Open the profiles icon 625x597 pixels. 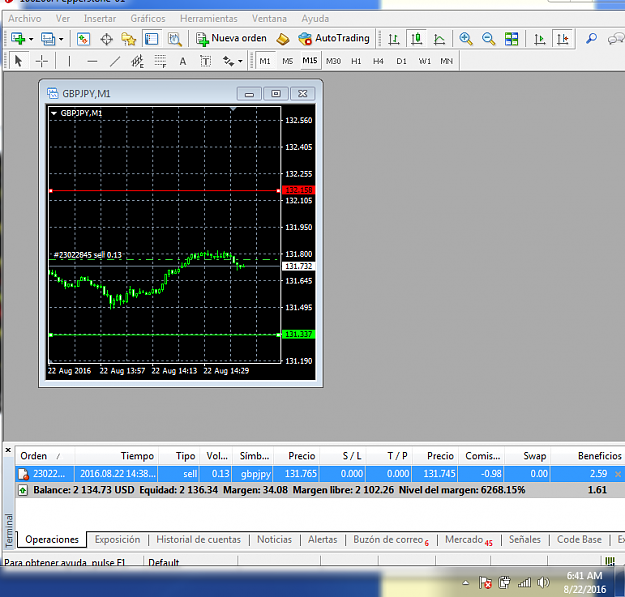(x=48, y=39)
